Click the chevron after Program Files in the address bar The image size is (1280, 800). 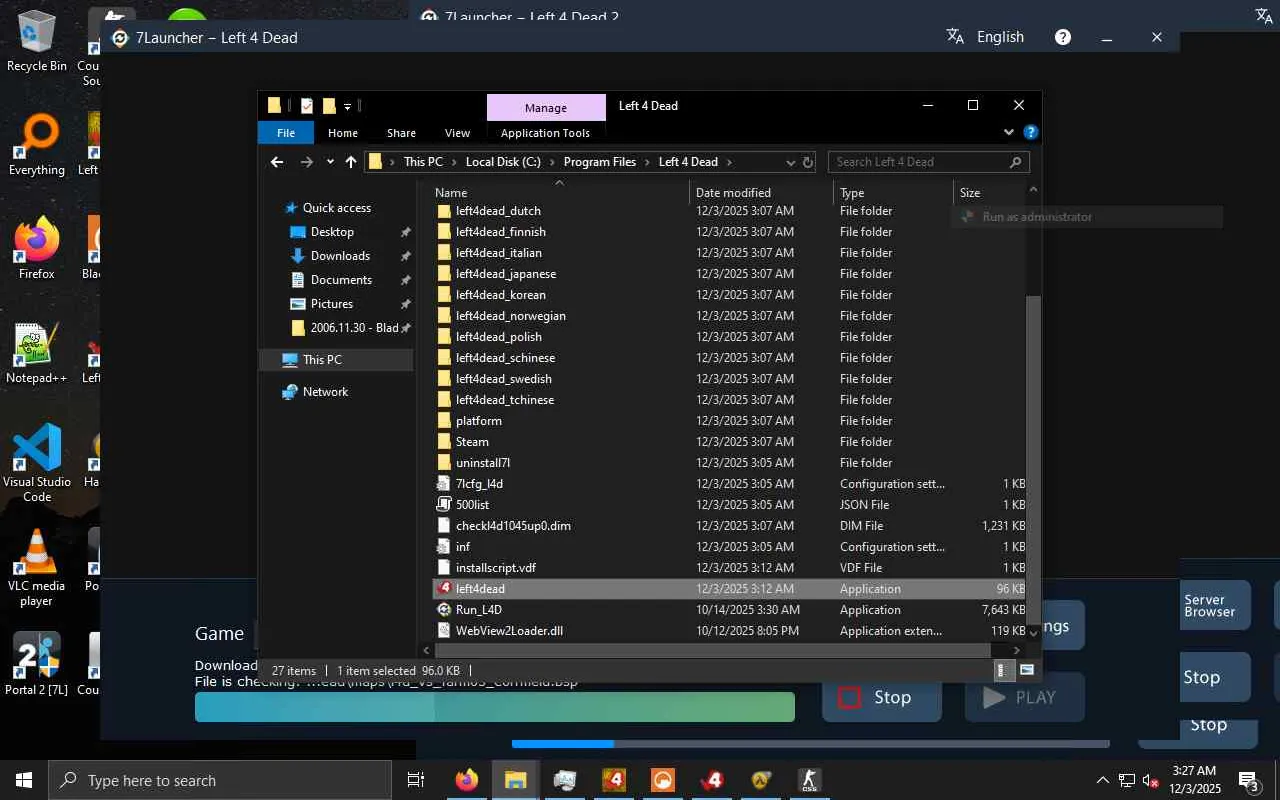647,162
